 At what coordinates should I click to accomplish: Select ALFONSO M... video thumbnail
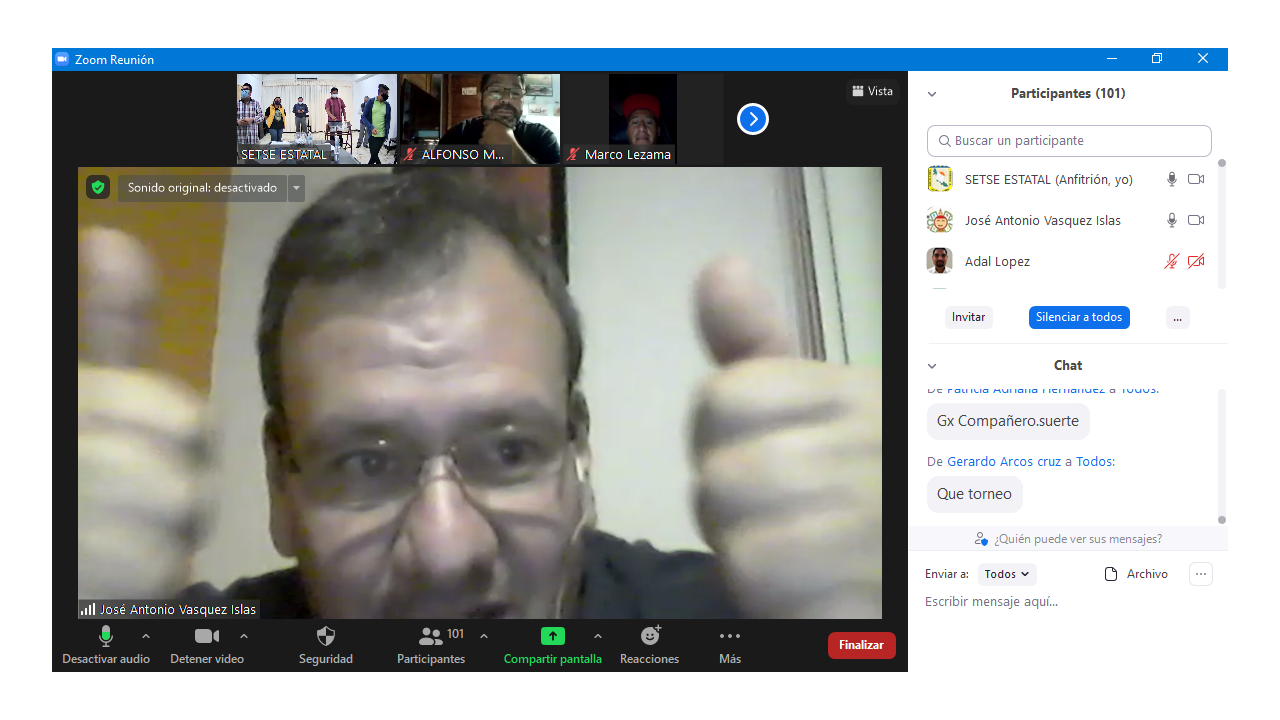[480, 119]
